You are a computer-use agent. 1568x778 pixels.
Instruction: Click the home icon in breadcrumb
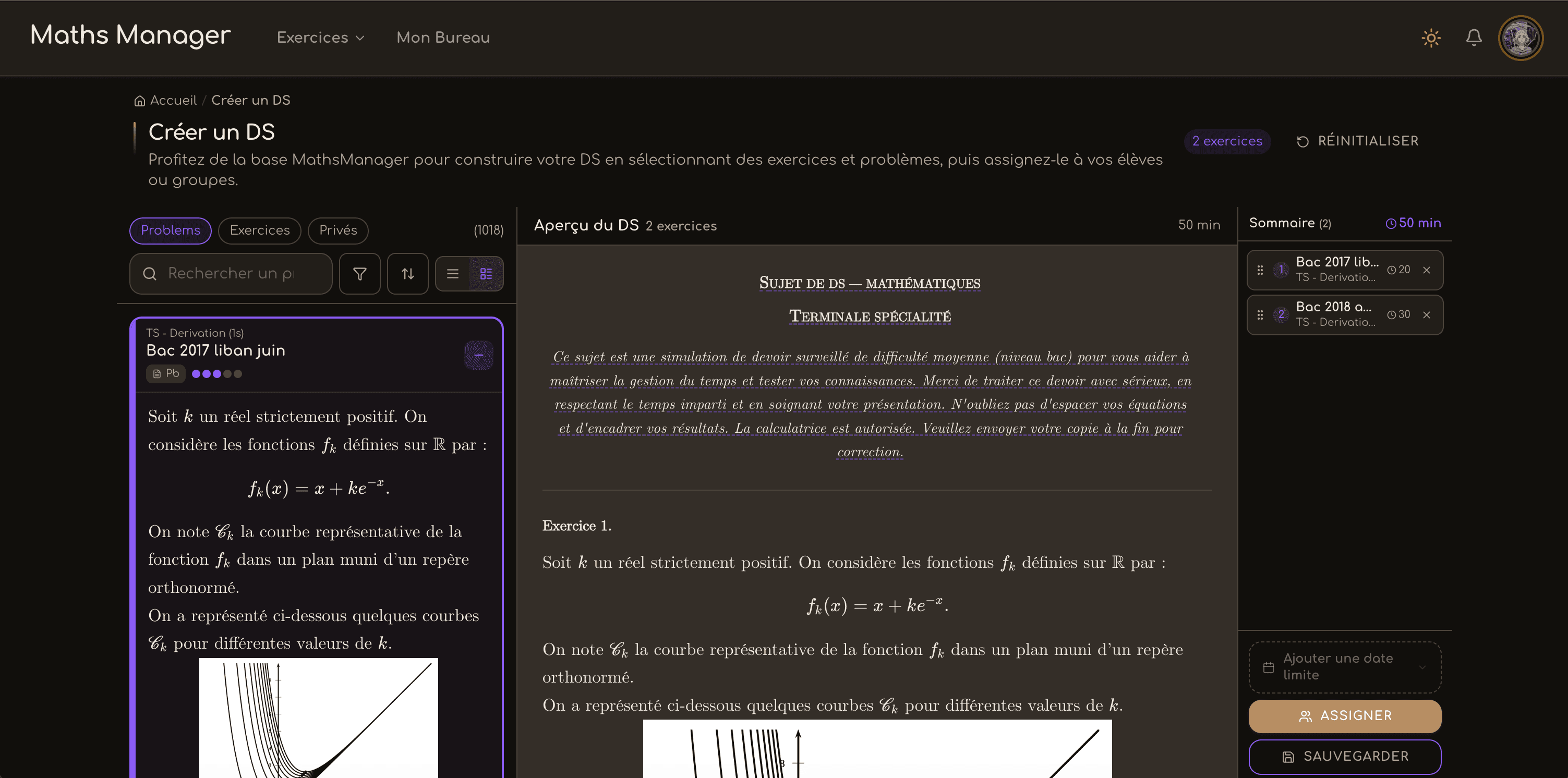[139, 100]
